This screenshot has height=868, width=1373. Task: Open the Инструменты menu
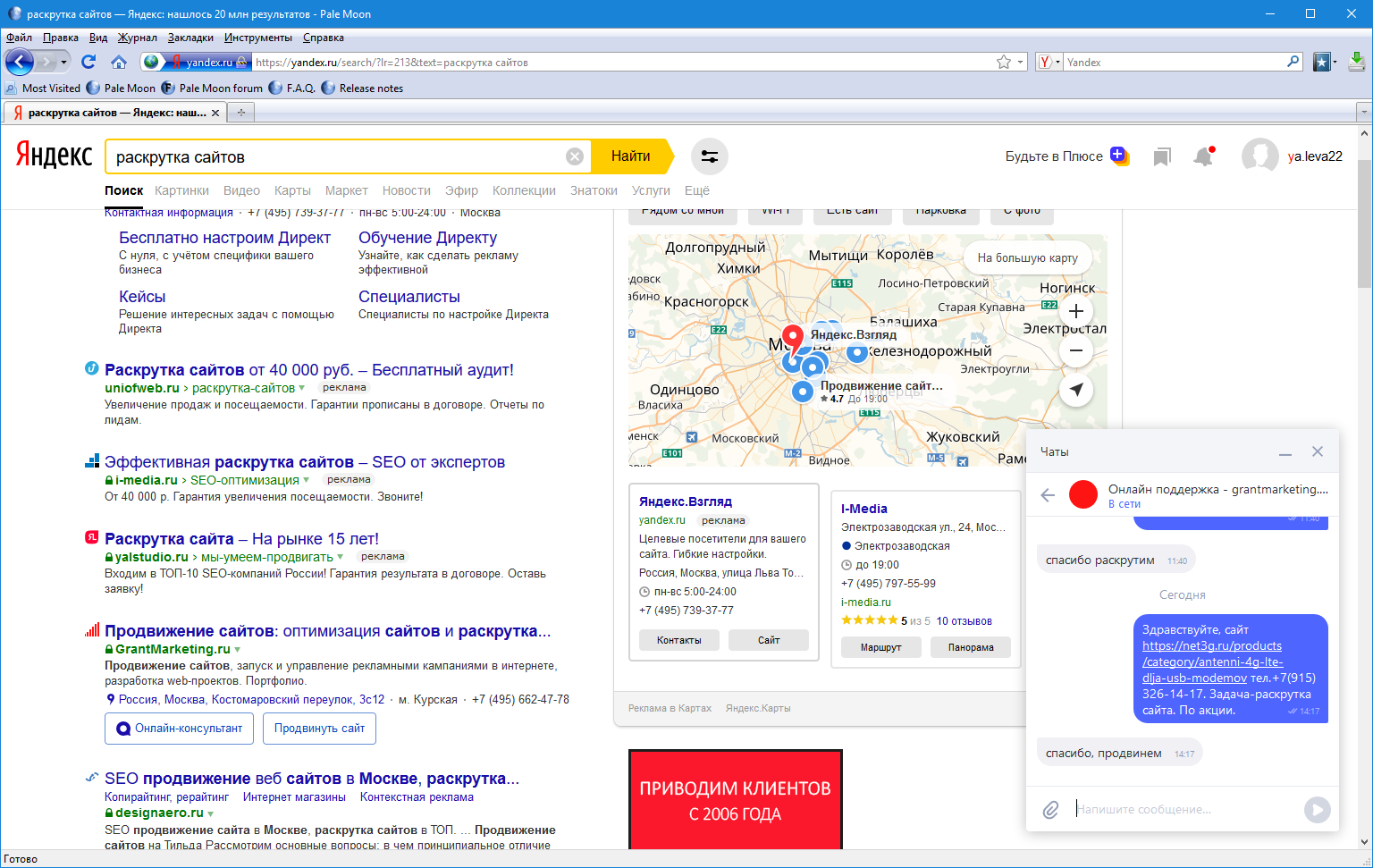[x=258, y=38]
